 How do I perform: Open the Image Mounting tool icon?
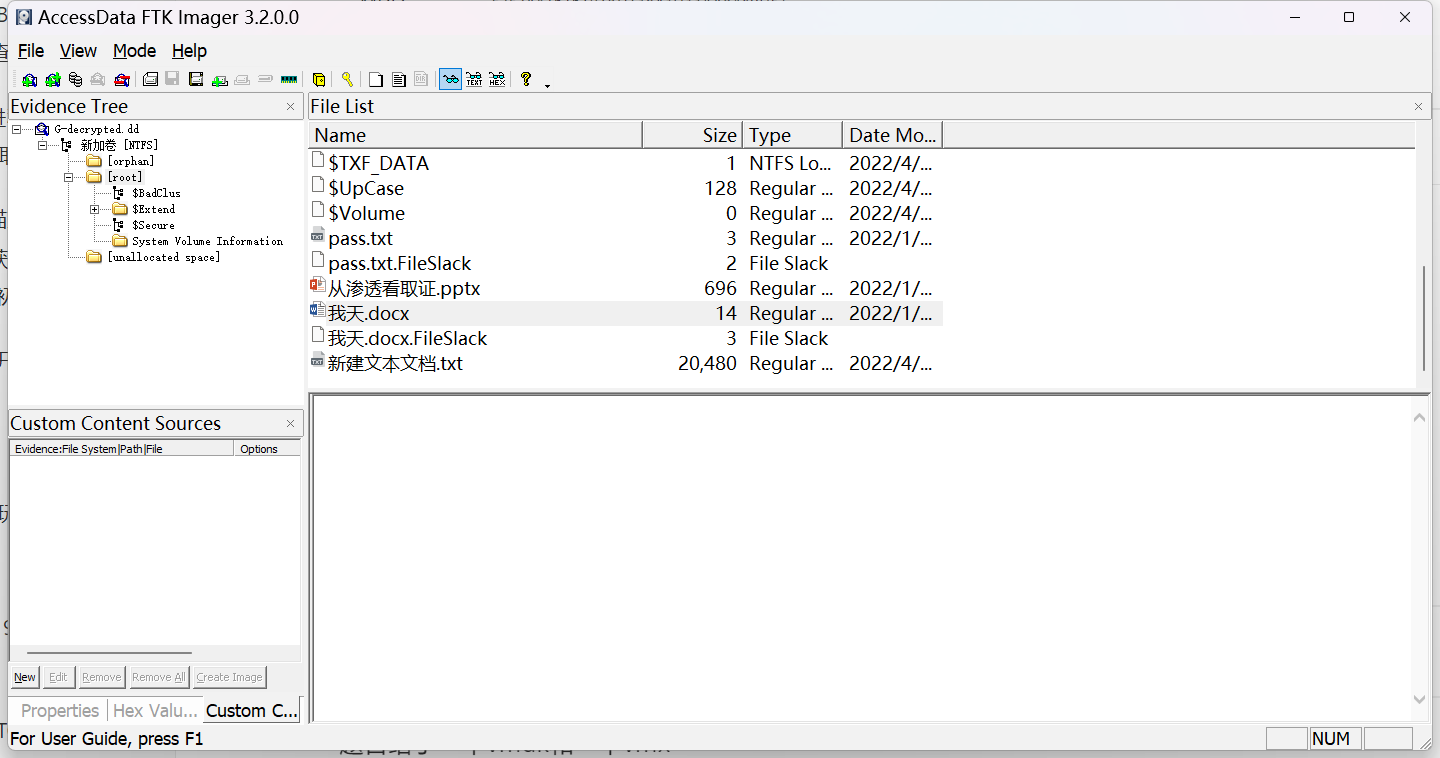point(75,80)
